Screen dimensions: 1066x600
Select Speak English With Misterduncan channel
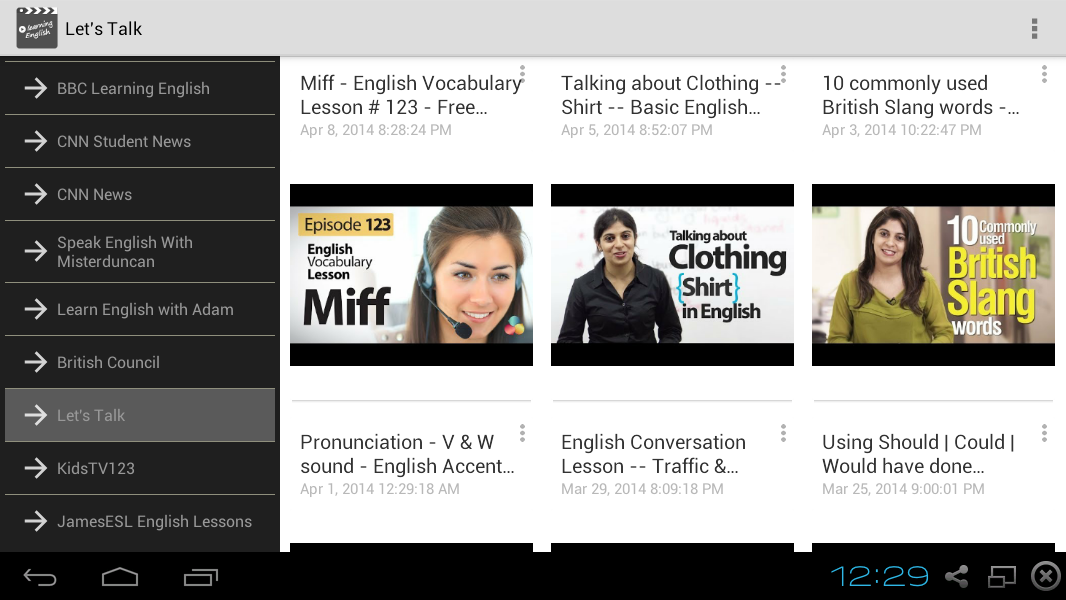point(140,252)
